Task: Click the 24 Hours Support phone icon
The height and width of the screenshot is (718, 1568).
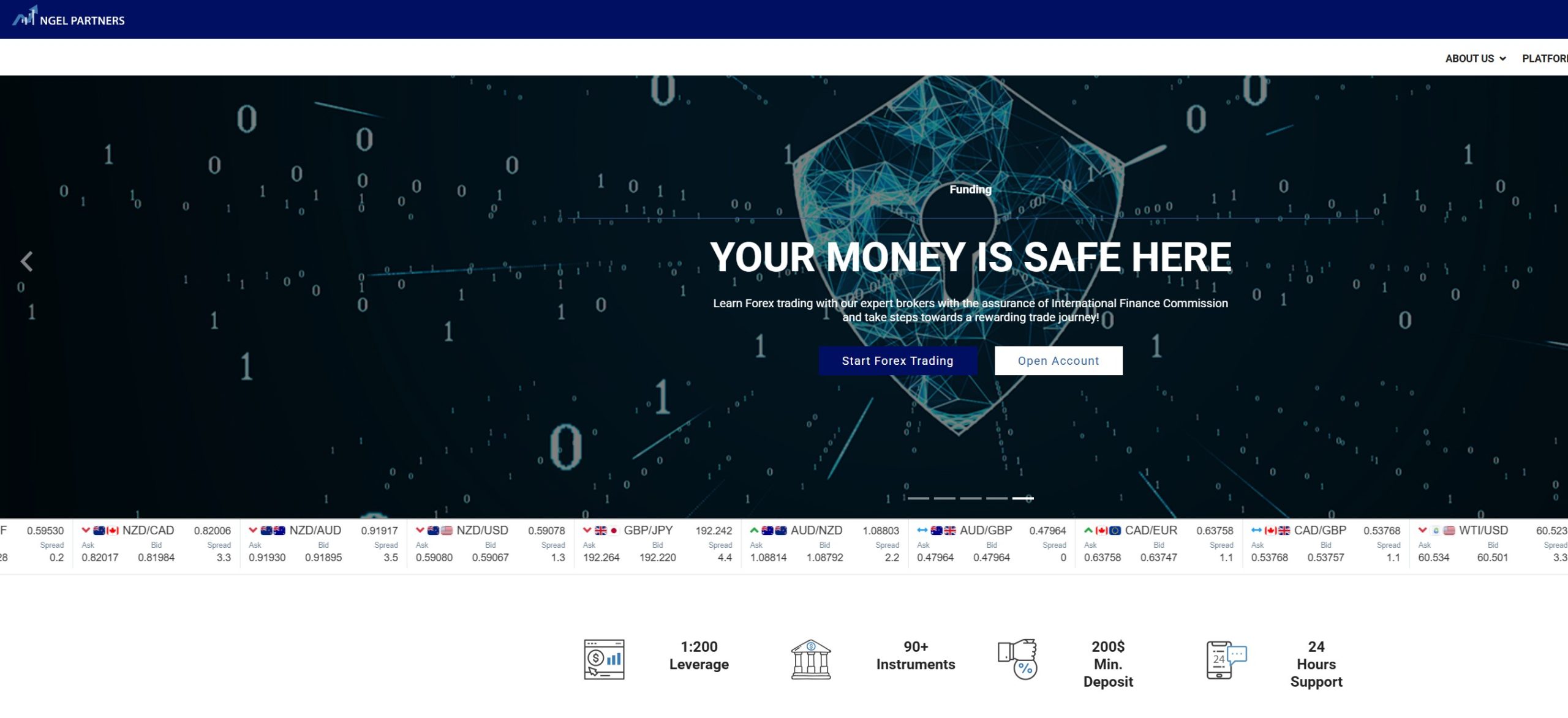Action: pyautogui.click(x=1226, y=659)
